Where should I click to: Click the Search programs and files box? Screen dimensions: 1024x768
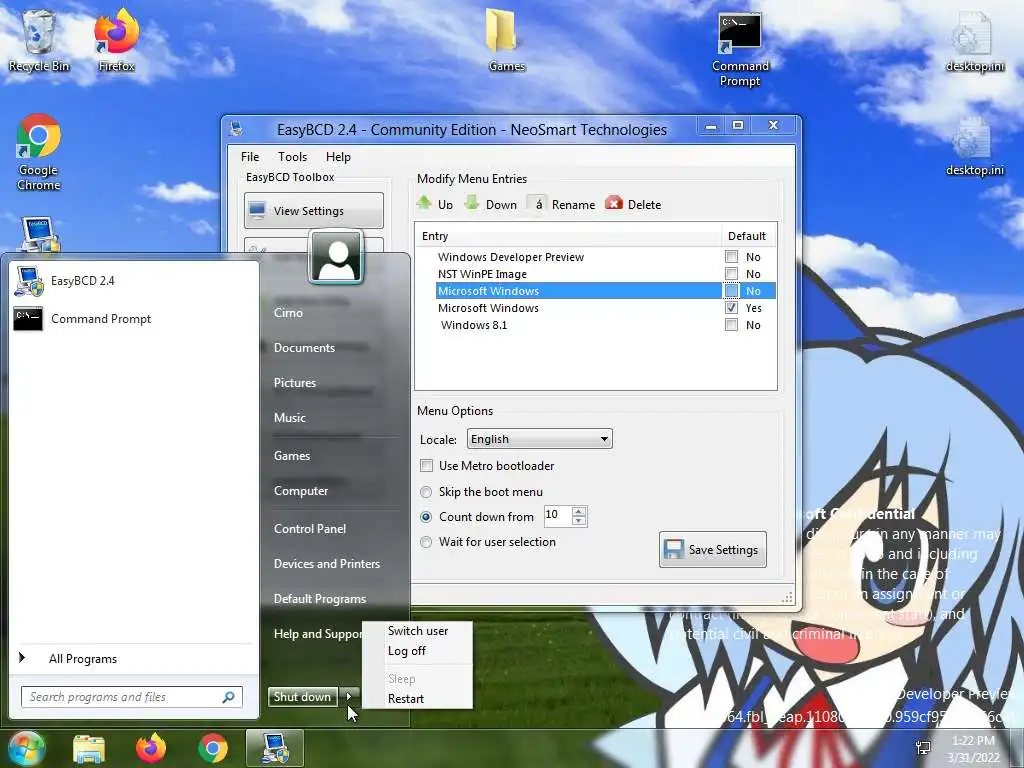(131, 697)
